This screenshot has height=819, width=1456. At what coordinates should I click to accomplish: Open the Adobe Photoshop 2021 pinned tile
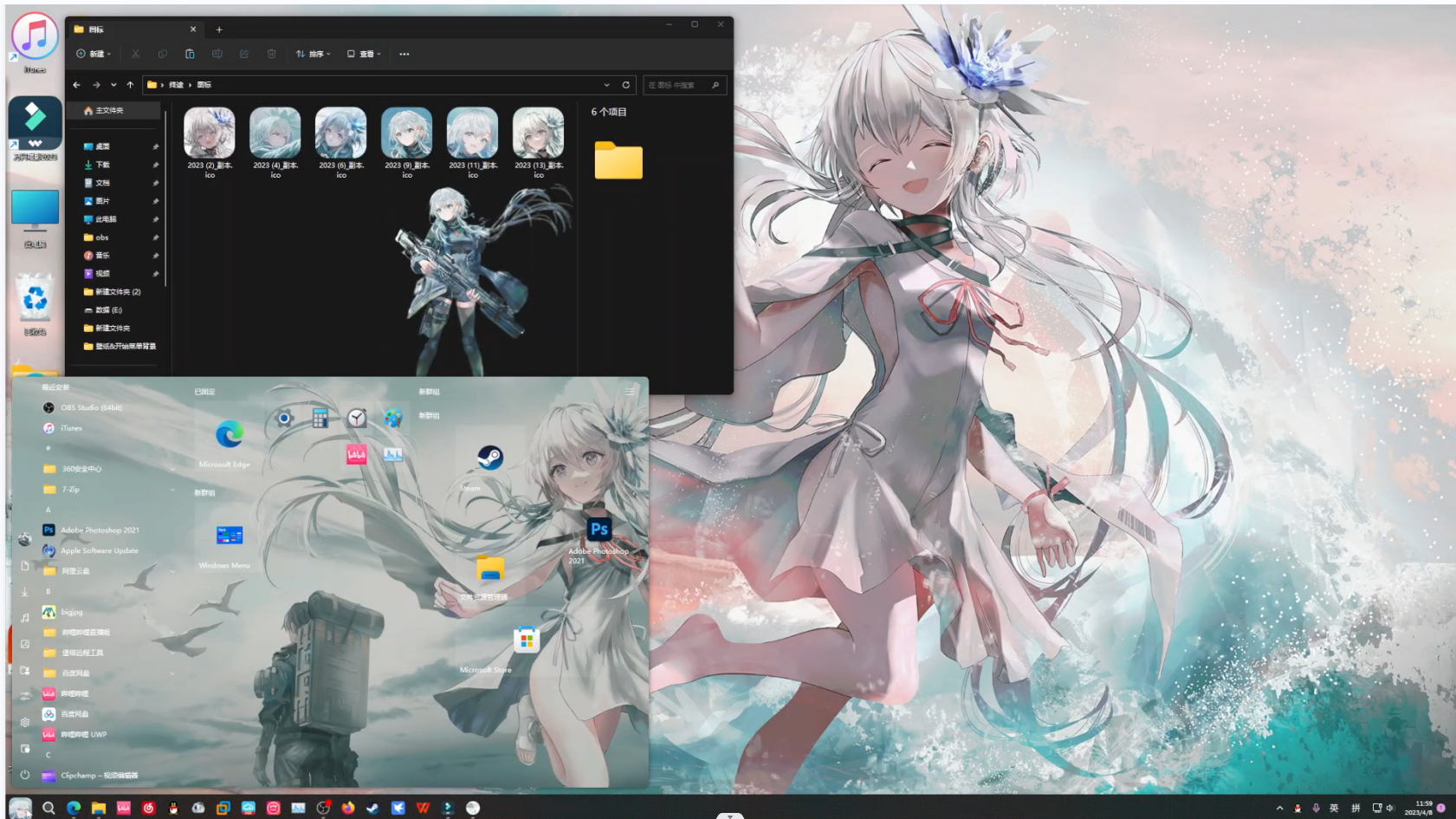(x=599, y=530)
